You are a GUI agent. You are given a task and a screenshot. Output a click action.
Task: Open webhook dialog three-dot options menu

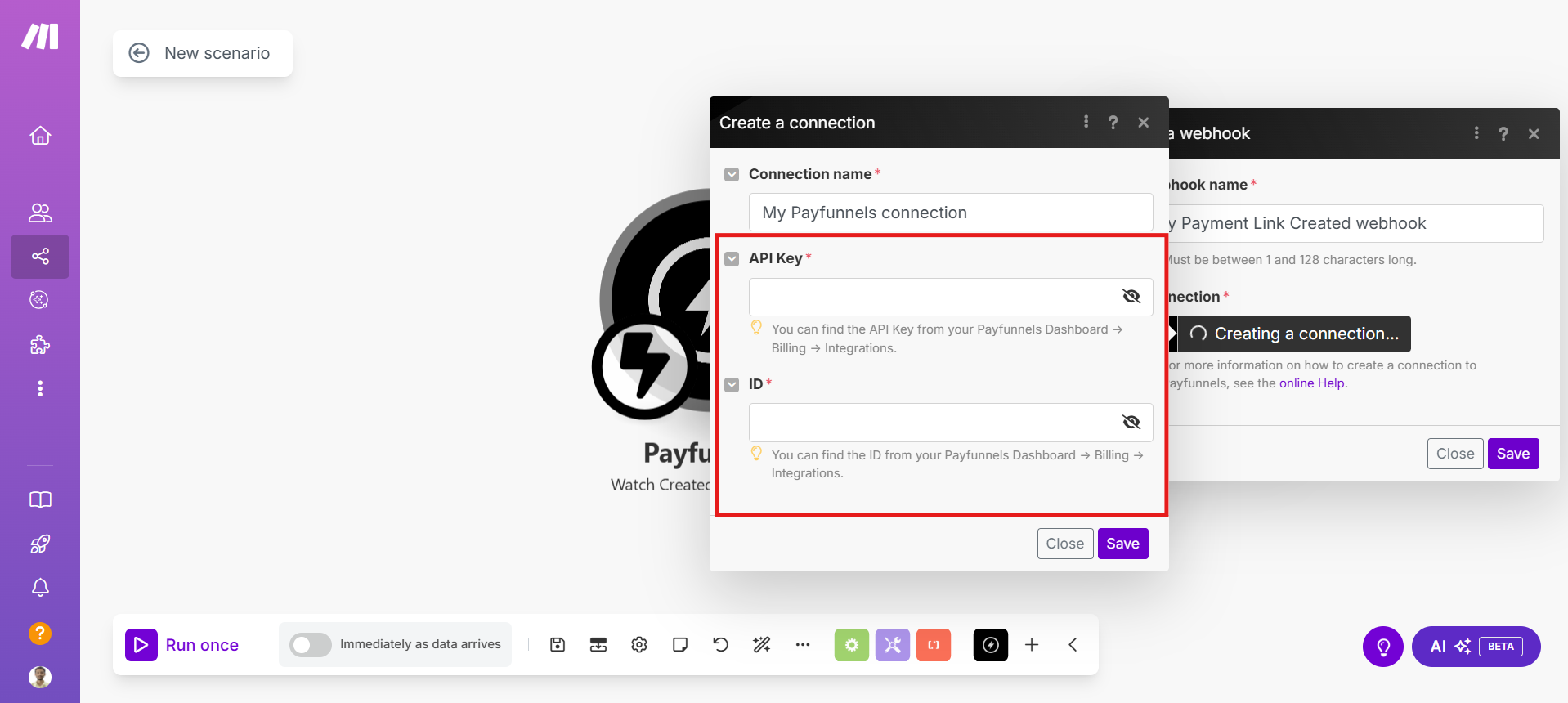click(x=1476, y=133)
